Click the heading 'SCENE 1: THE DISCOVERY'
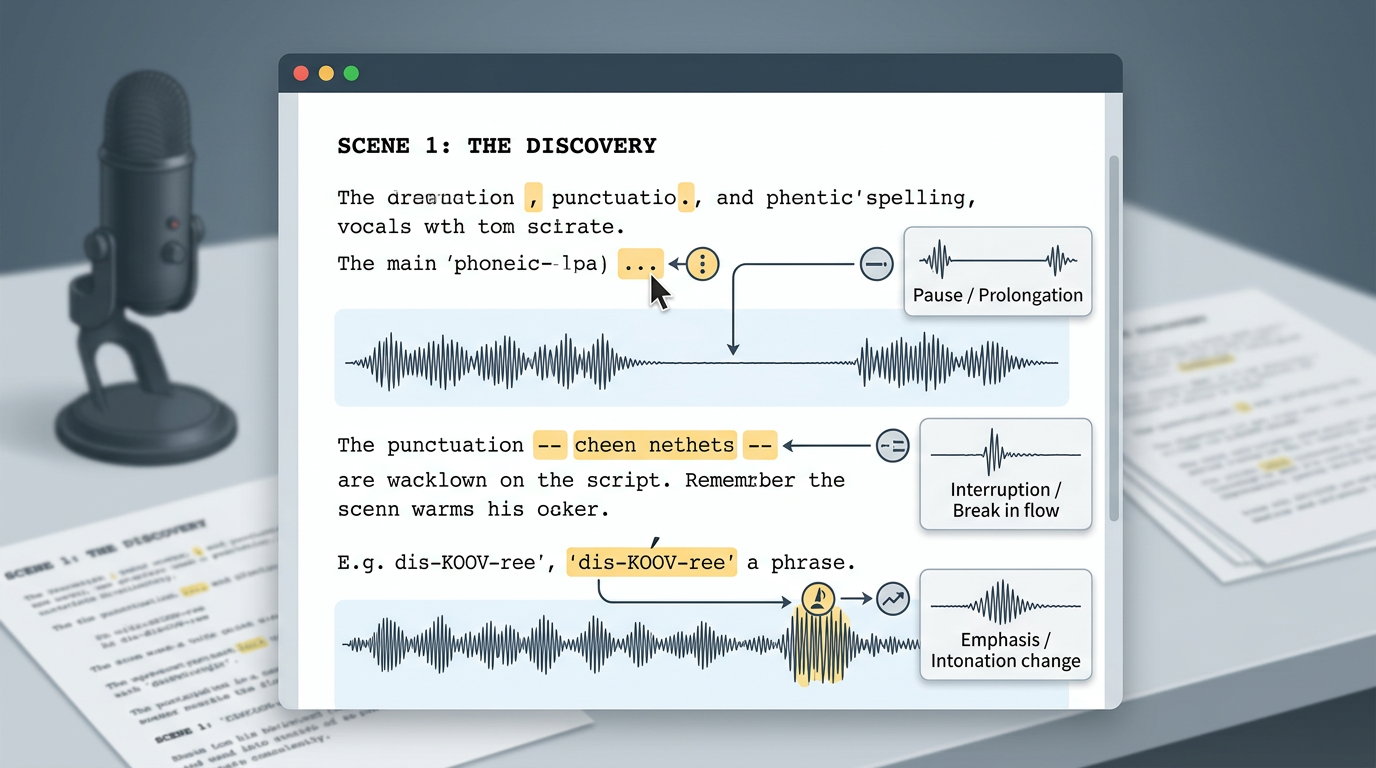The width and height of the screenshot is (1376, 768). [497, 146]
